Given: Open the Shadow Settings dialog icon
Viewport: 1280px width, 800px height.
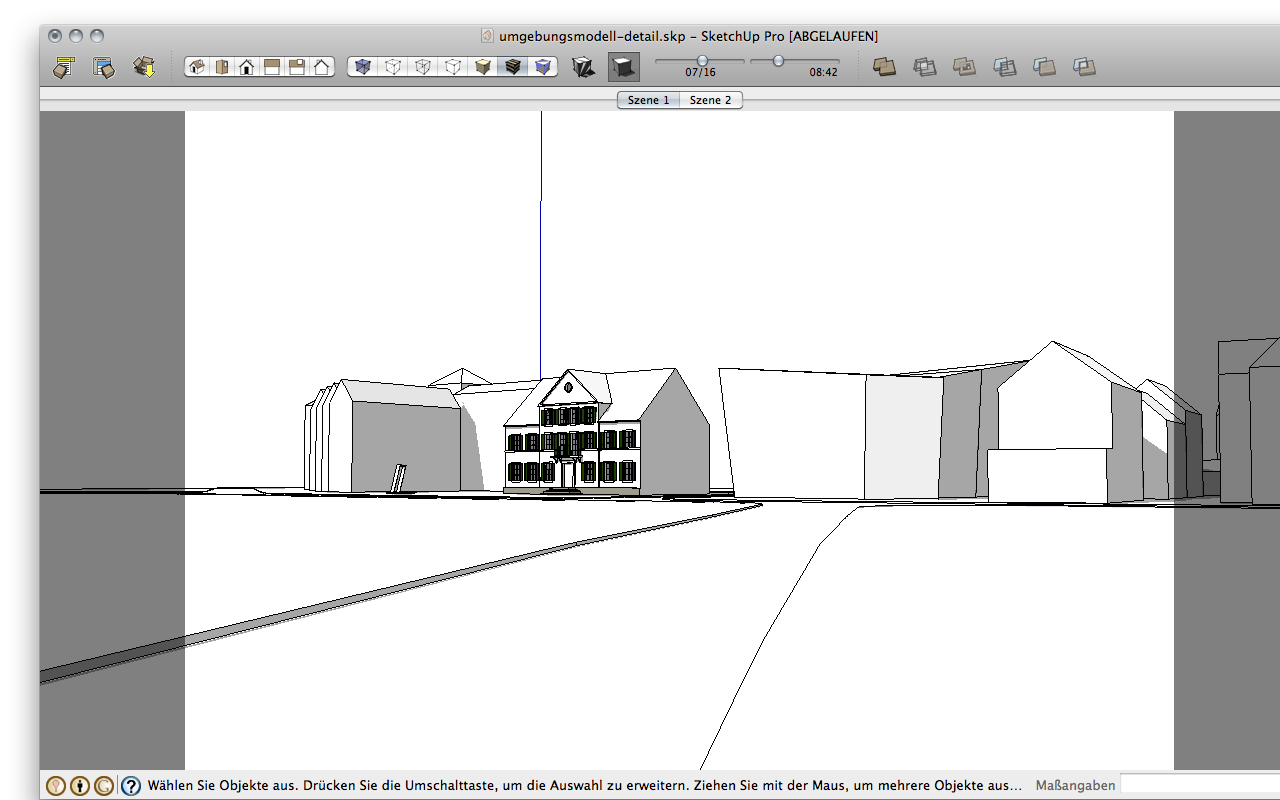Looking at the screenshot, I should point(583,67).
